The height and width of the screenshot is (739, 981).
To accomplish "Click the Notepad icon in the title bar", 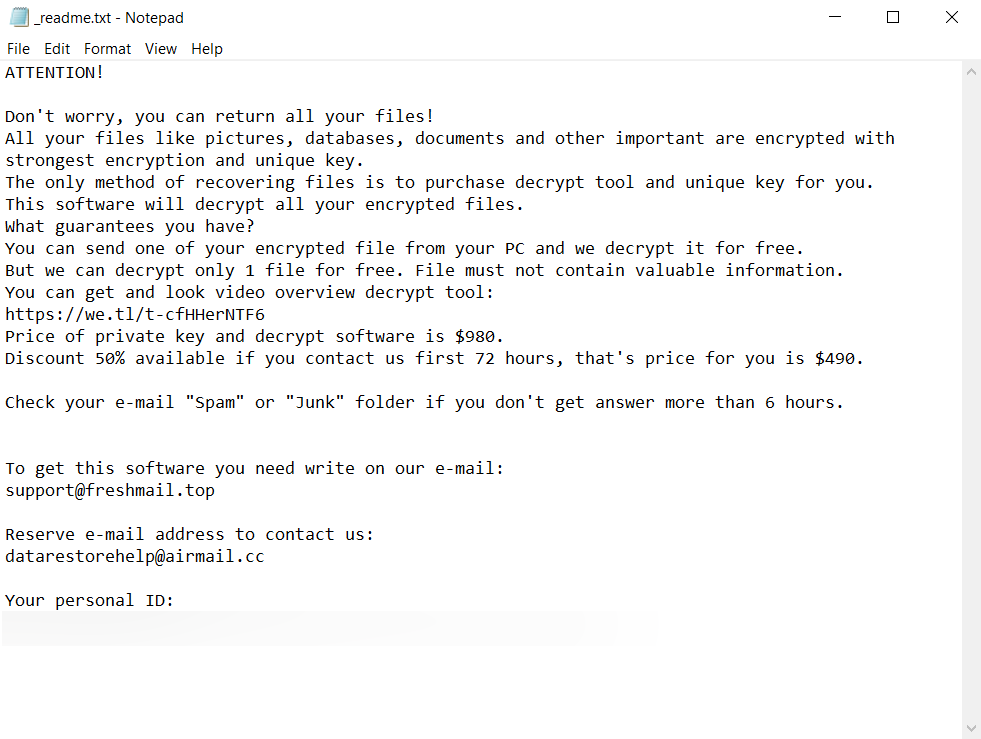I will [x=19, y=17].
